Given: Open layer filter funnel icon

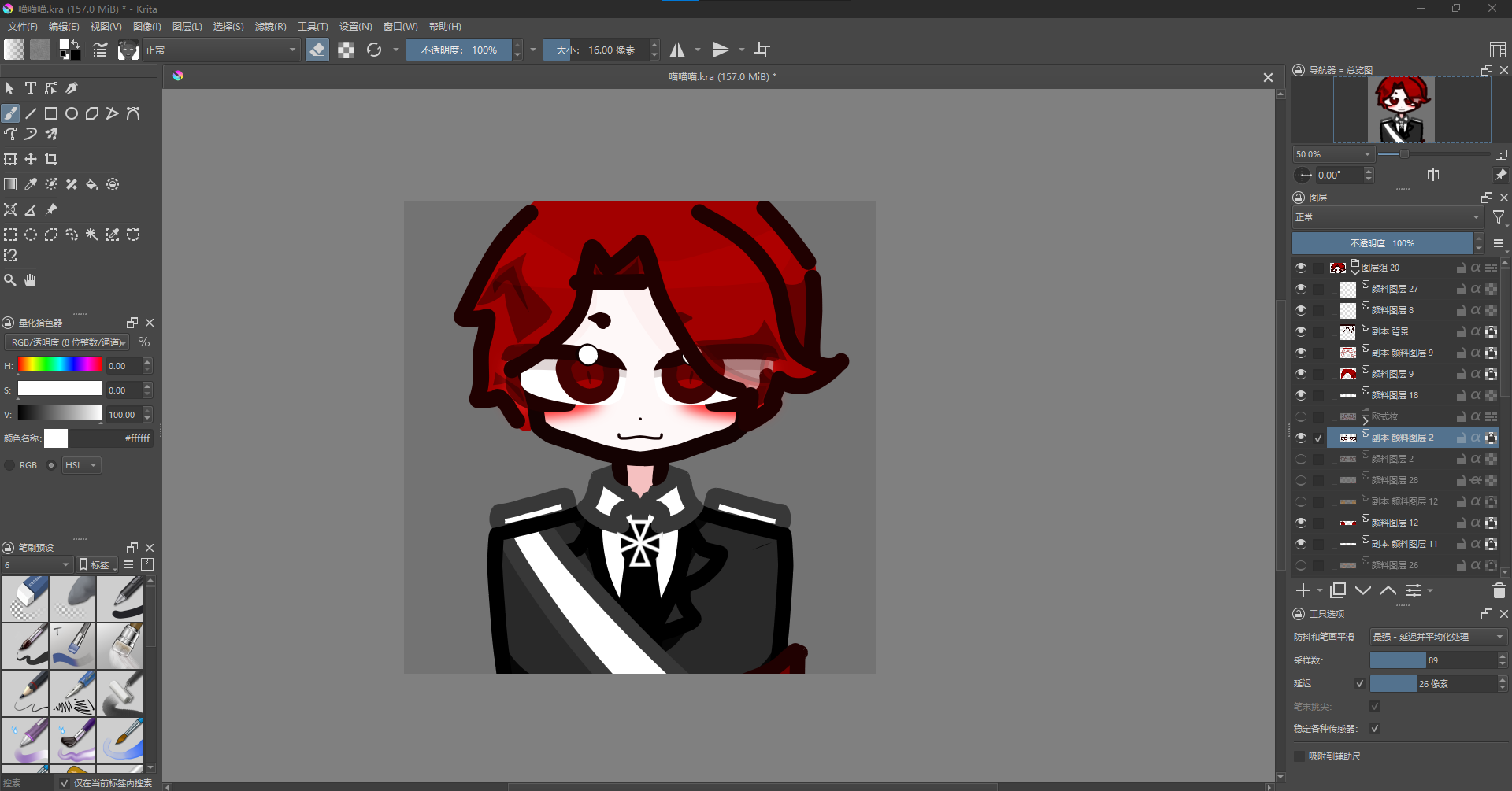Looking at the screenshot, I should (1499, 218).
